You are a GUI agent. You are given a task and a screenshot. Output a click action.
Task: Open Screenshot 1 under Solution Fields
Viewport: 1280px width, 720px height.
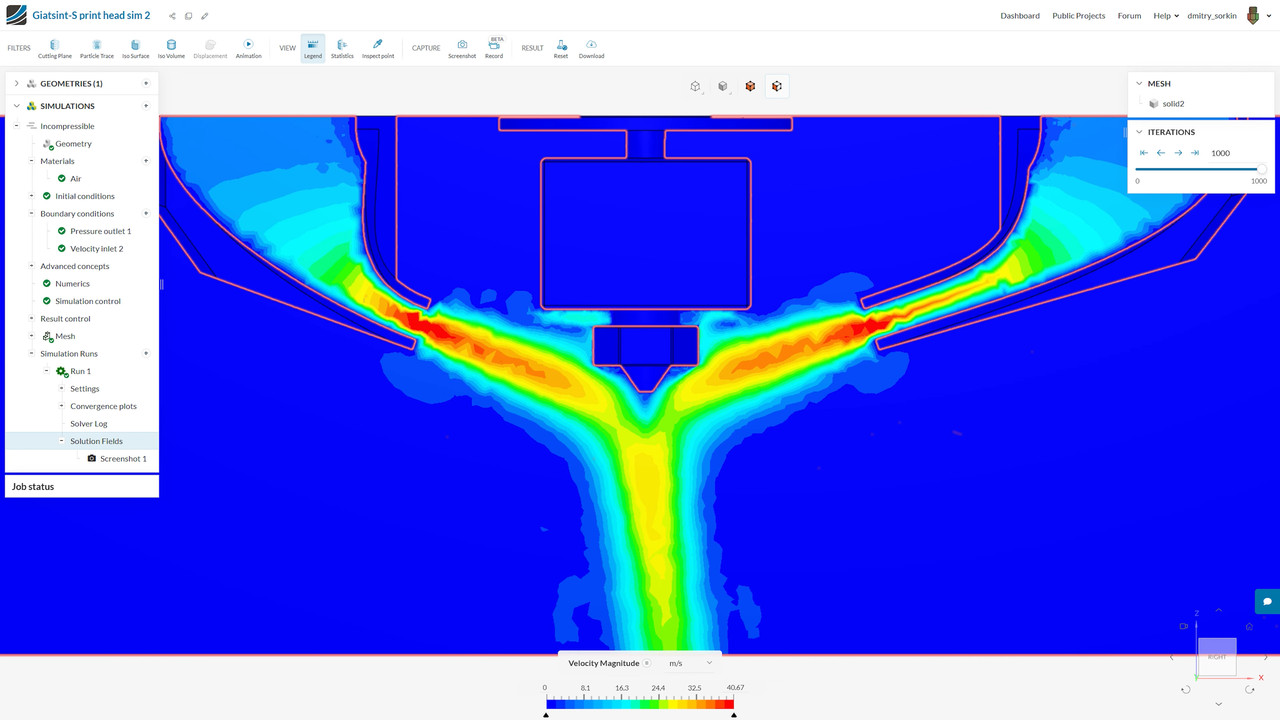tap(123, 459)
